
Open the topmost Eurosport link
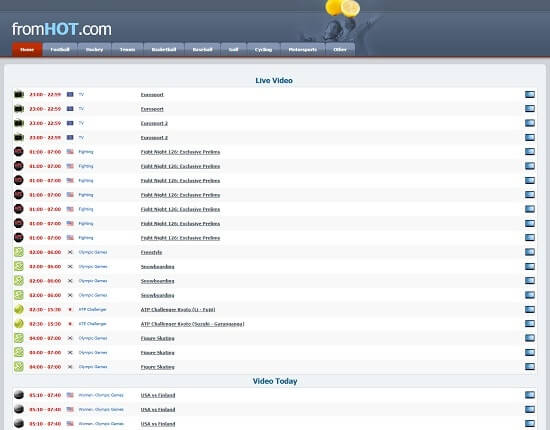click(152, 95)
